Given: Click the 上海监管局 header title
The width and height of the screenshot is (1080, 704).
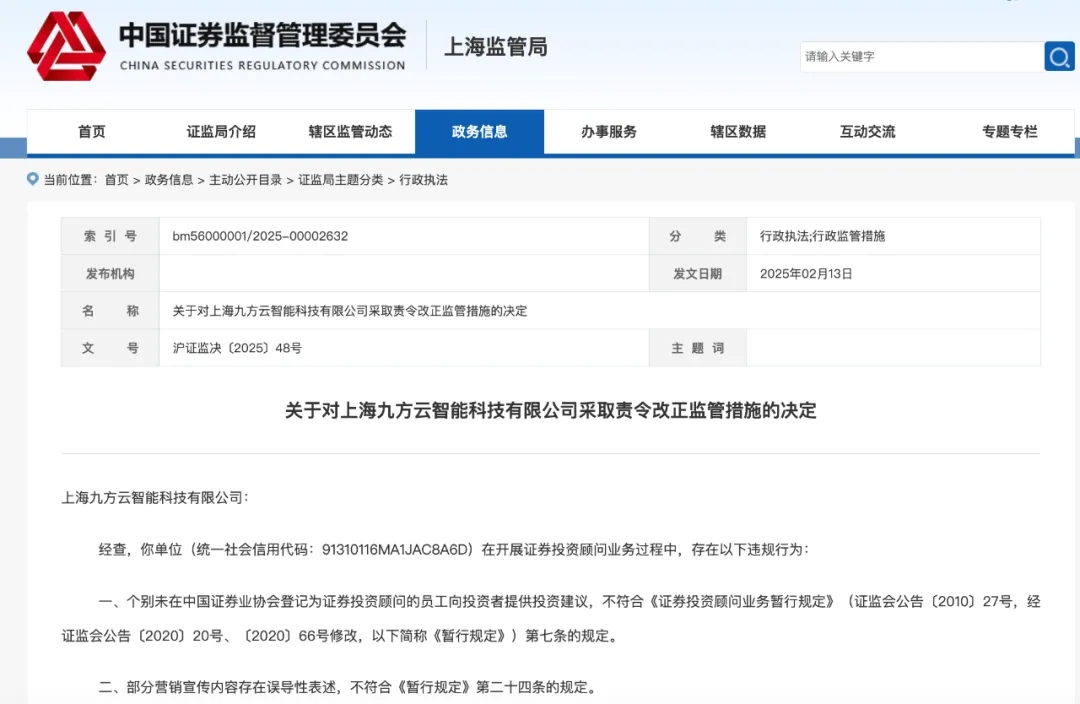Looking at the screenshot, I should coord(495,46).
